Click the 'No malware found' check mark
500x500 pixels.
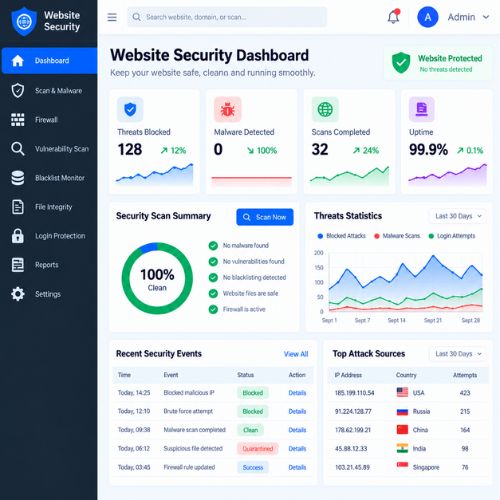[x=213, y=246]
